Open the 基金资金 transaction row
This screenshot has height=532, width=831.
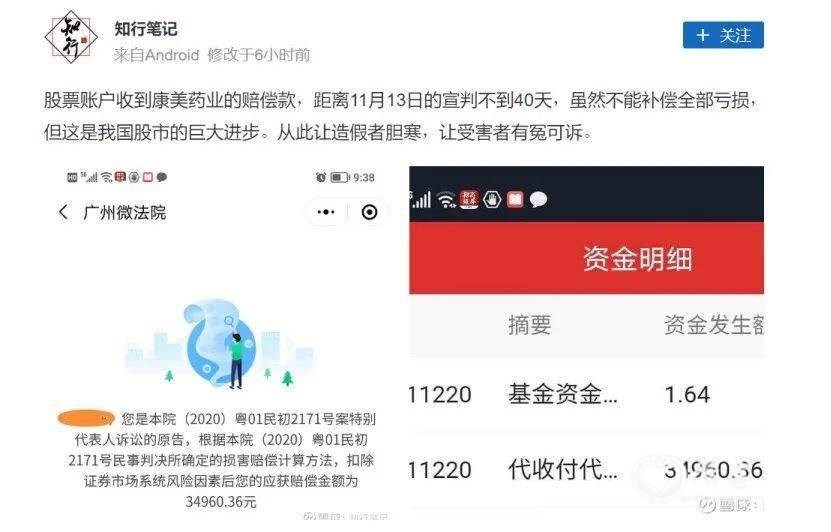[x=586, y=394]
